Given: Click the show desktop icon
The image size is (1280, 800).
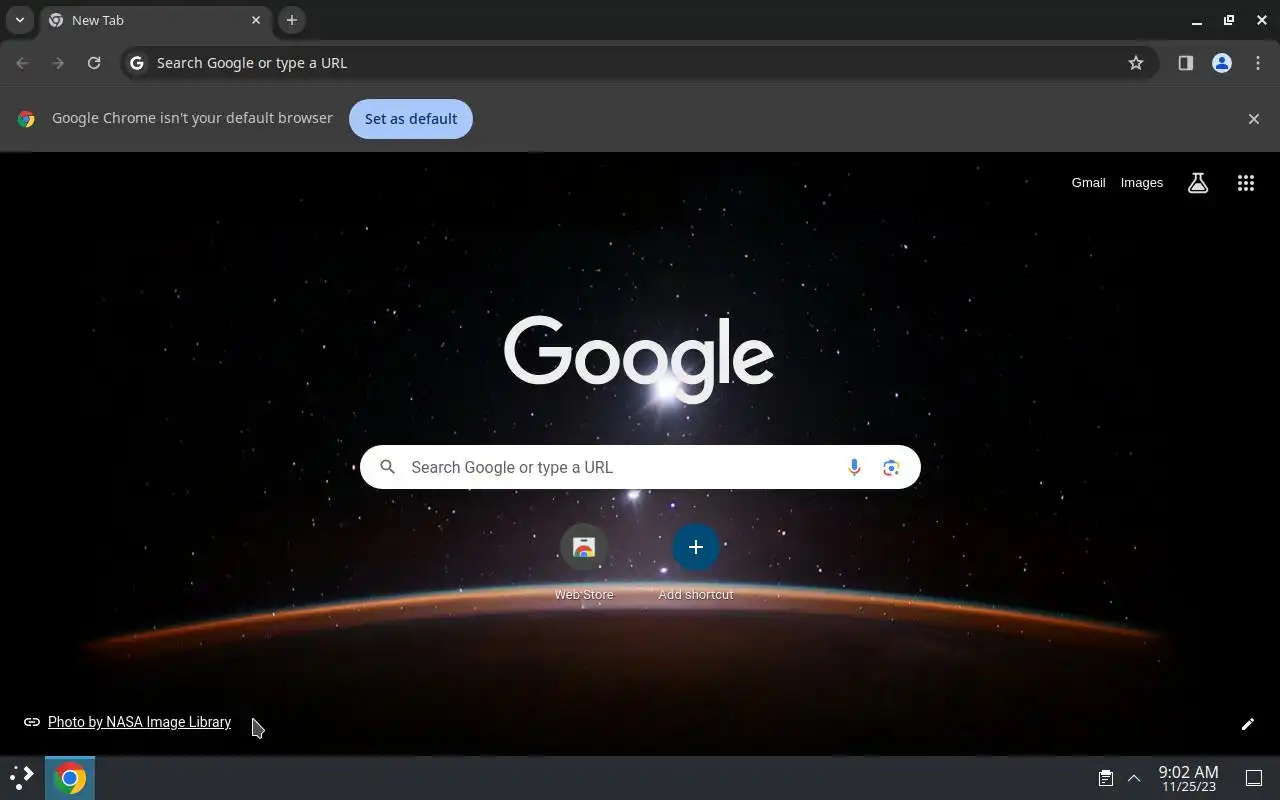Looking at the screenshot, I should 1254,778.
